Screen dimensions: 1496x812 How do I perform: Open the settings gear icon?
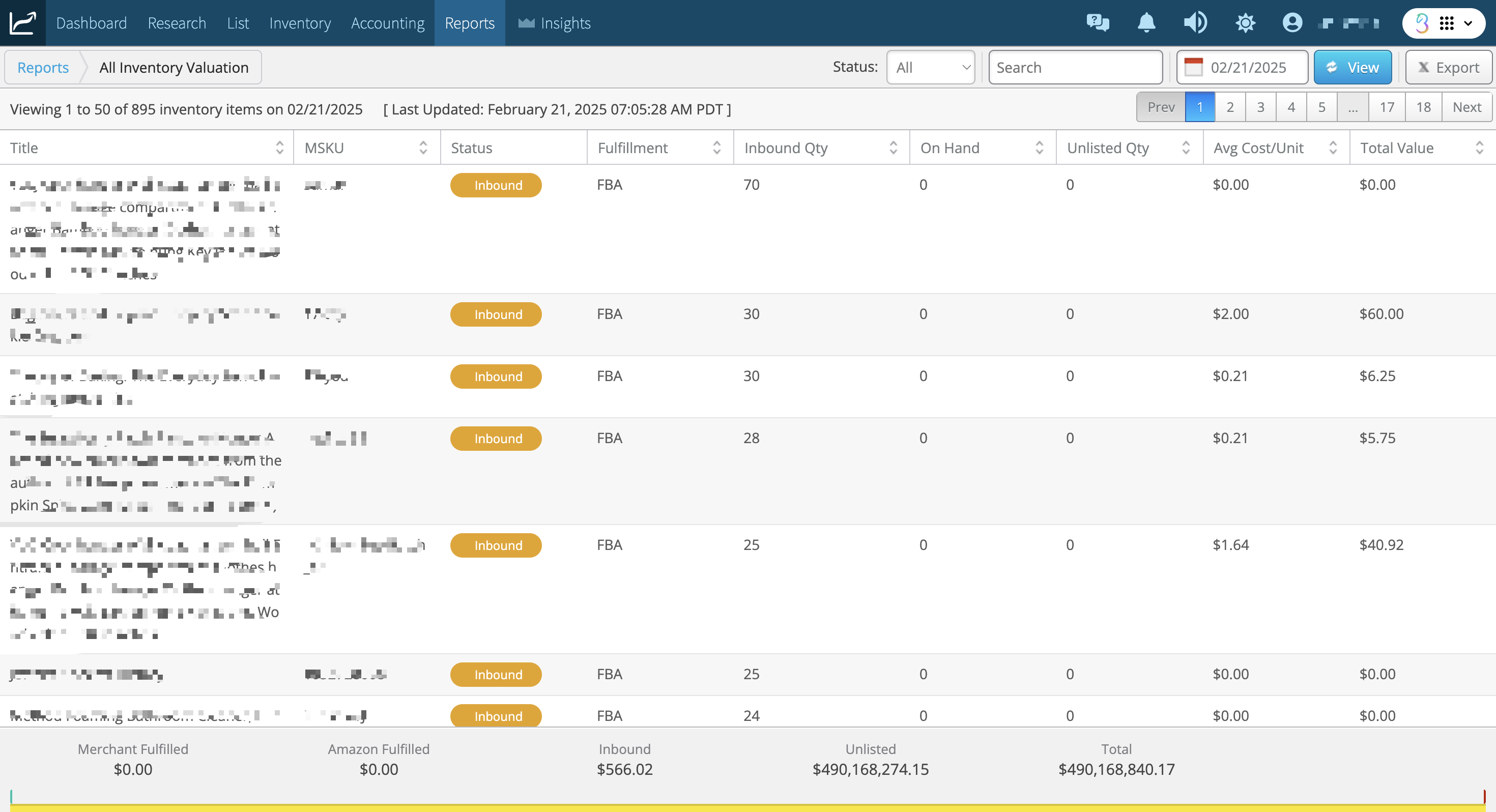click(1245, 23)
